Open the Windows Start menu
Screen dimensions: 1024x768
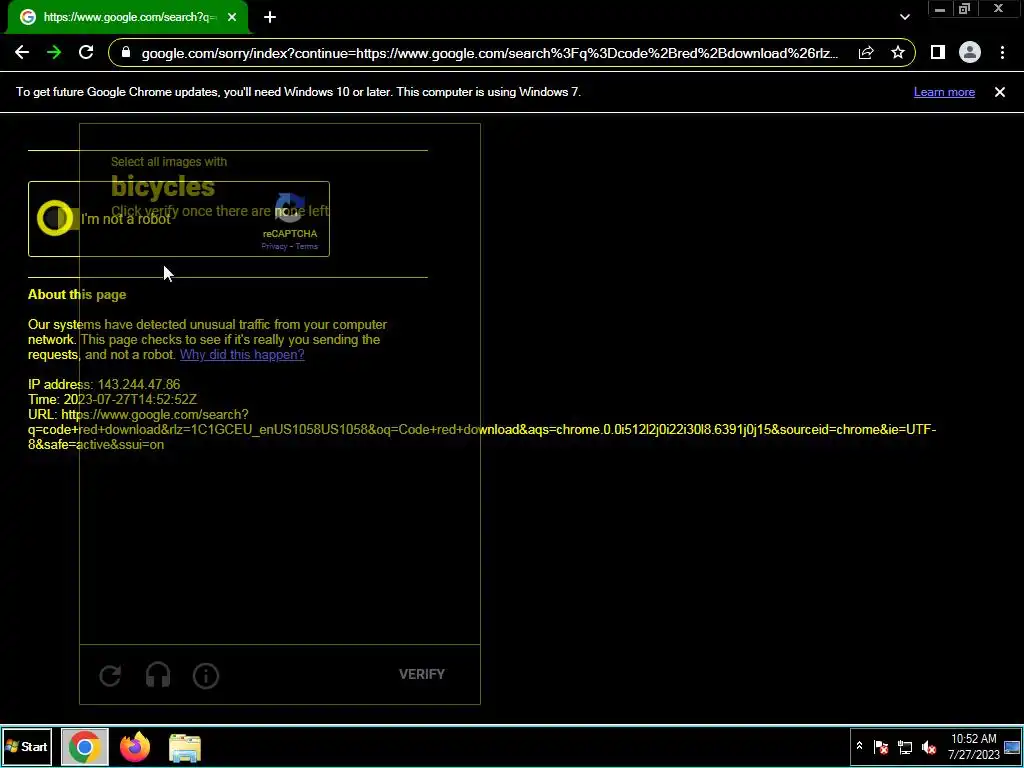click(27, 746)
